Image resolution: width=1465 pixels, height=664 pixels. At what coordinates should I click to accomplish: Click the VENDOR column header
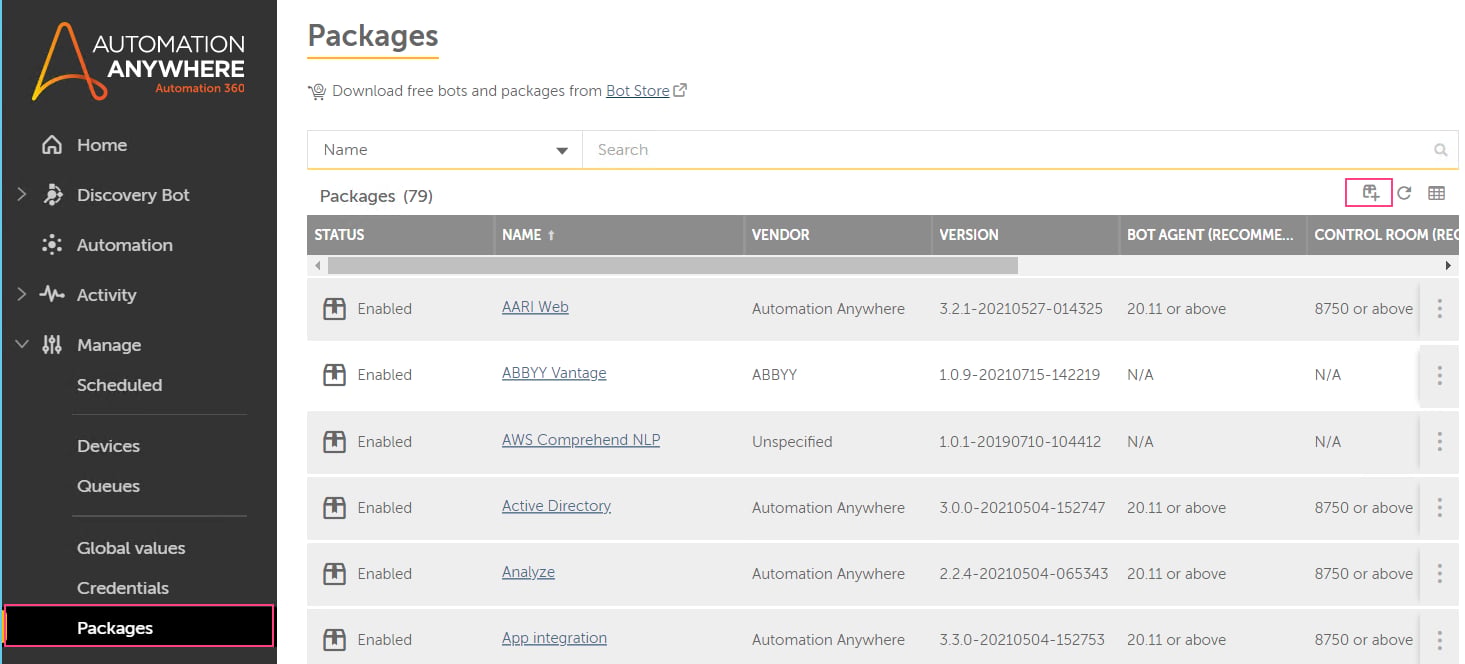(x=838, y=235)
